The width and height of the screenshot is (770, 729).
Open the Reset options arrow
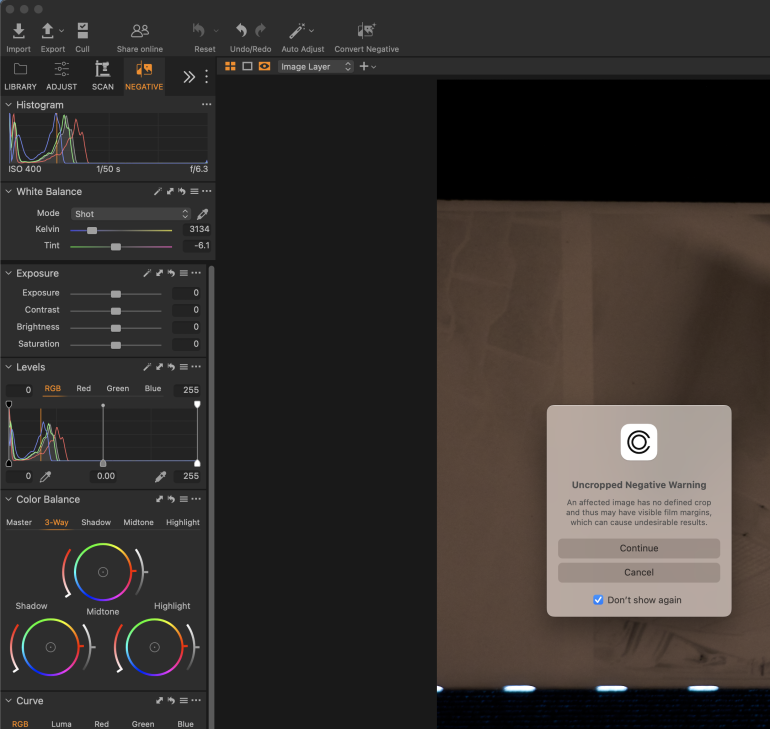[216, 31]
